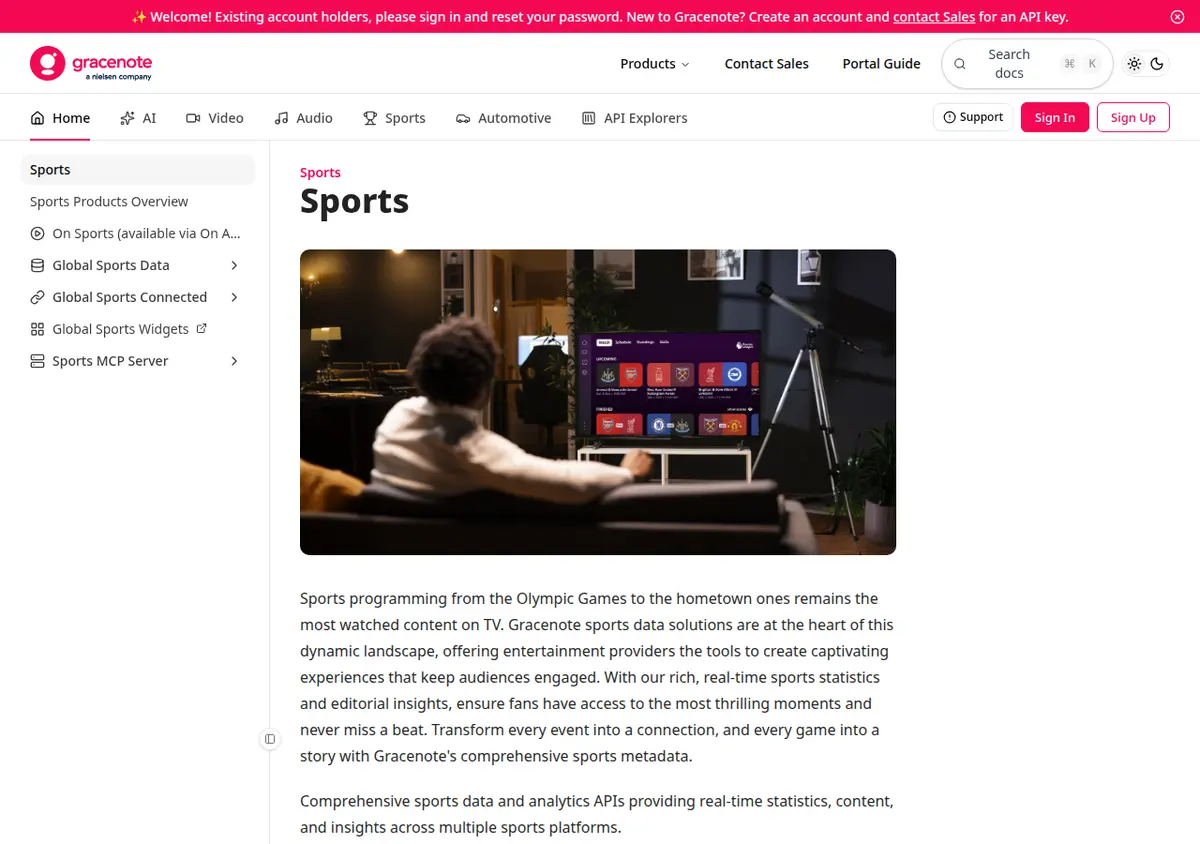Select the highlighted Sports sidebar item
1200x844 pixels.
coord(138,170)
